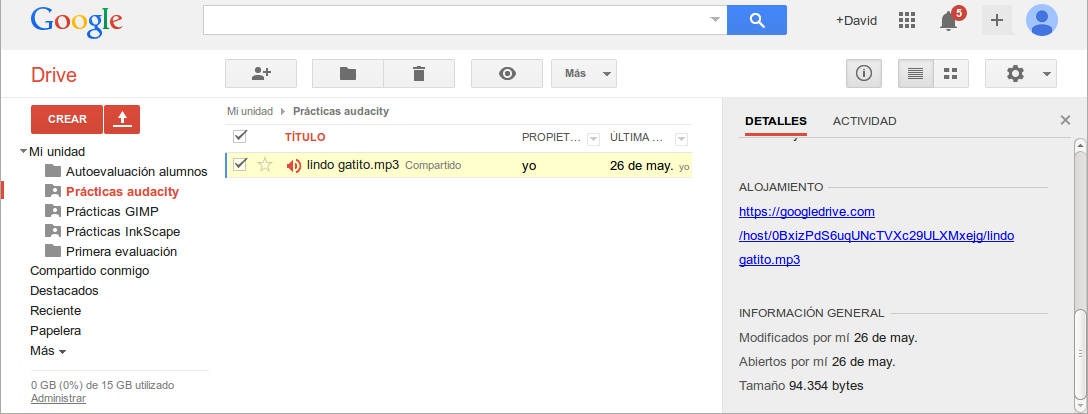Collapse the Mi unidad tree
Image resolution: width=1088 pixels, height=414 pixels.
pos(24,150)
